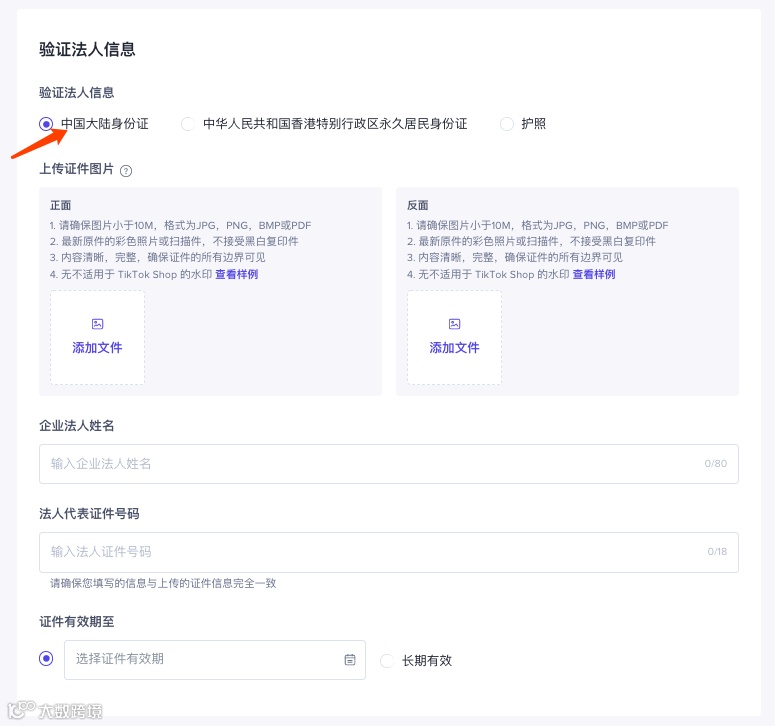Screen dimensions: 775x726
Task: Click the 0/18 counter in the ID number field
Action: (x=717, y=552)
